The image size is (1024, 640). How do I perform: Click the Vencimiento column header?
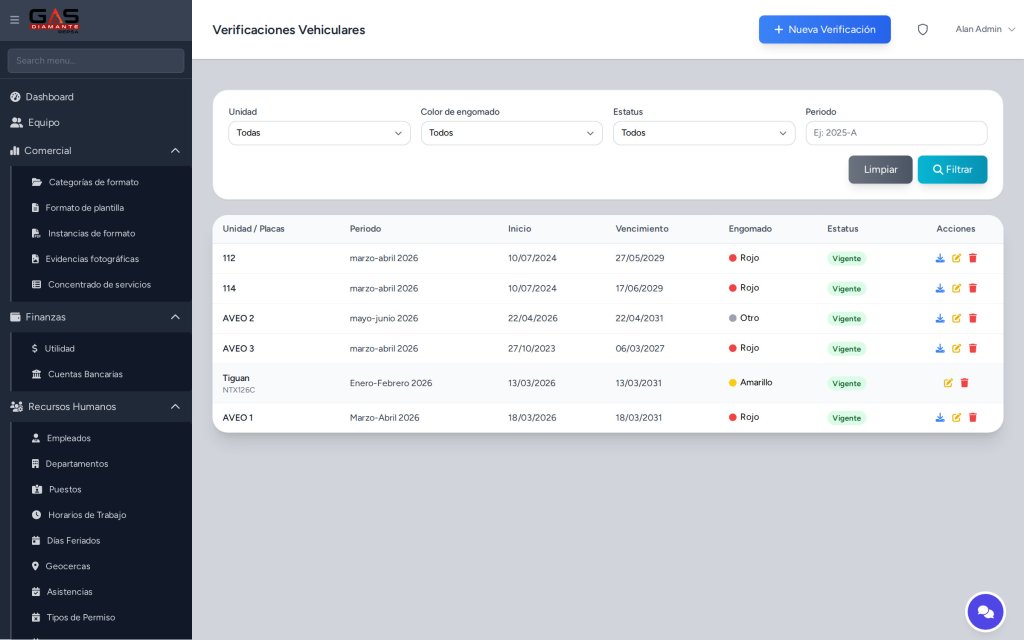641,229
